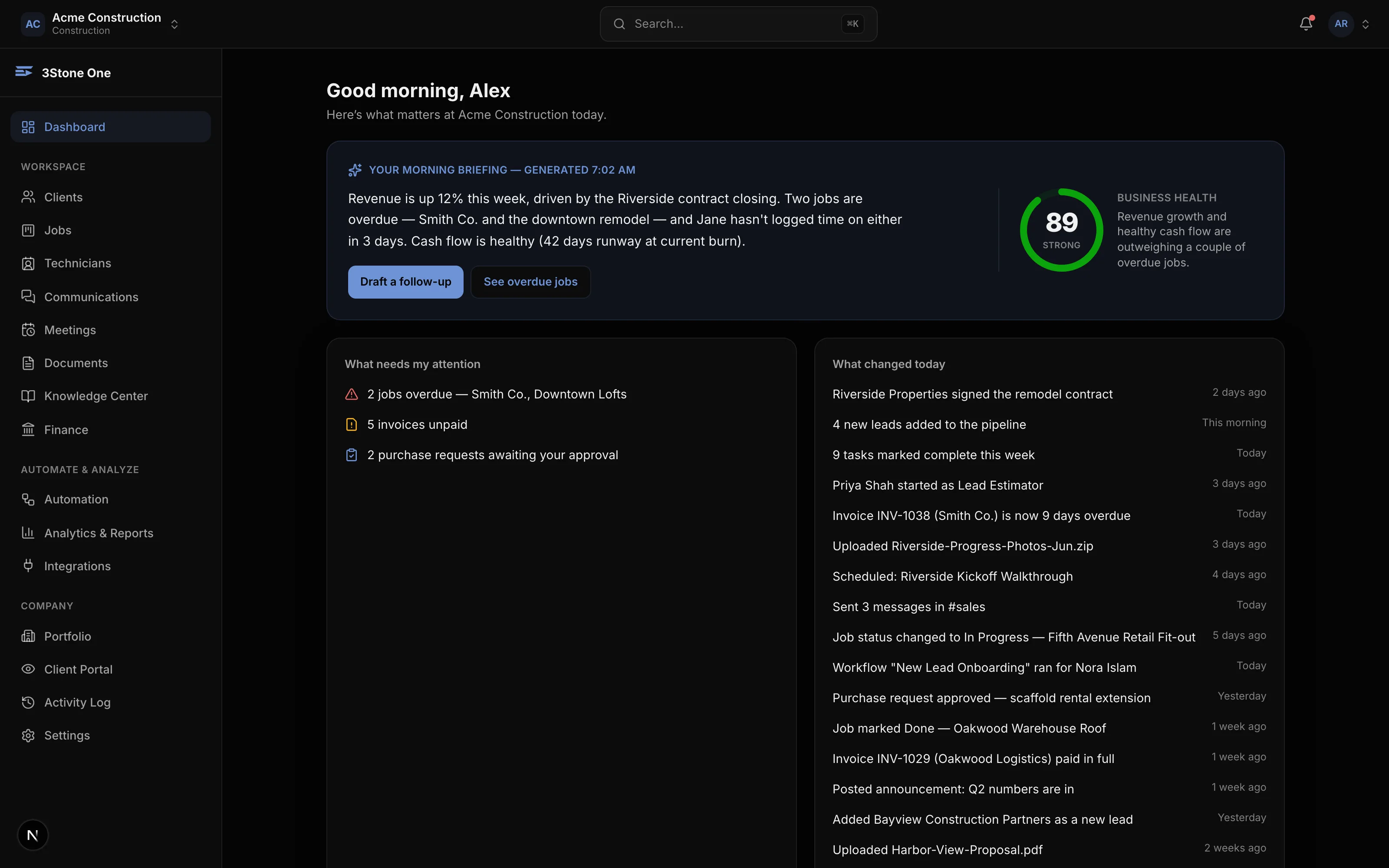Viewport: 1389px width, 868px height.
Task: Click the round N badge at bottom left
Action: click(x=33, y=835)
